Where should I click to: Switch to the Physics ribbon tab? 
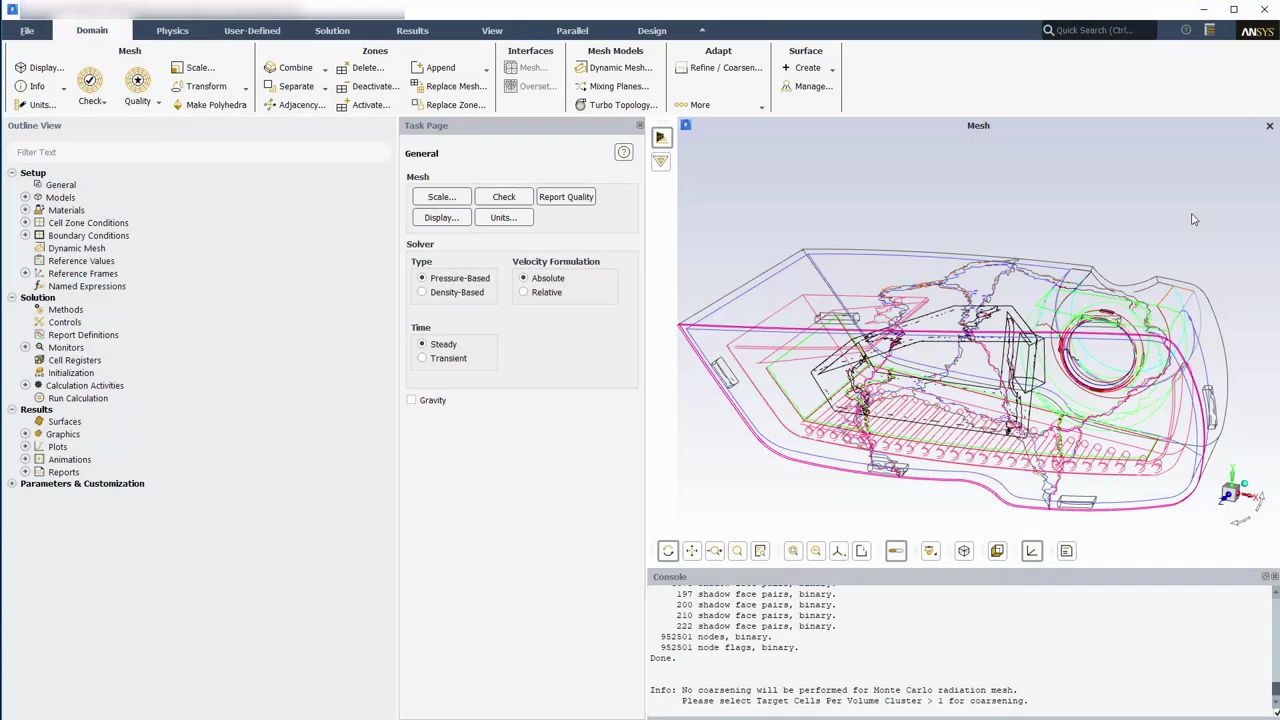[172, 30]
